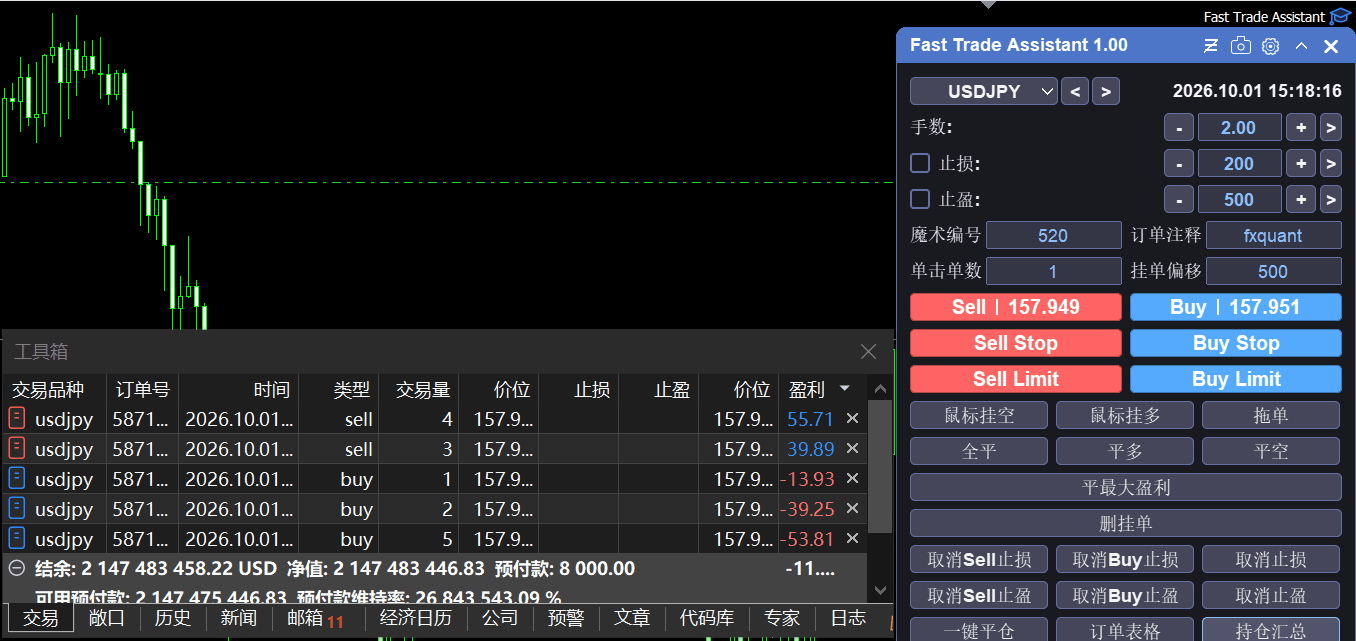The image size is (1356, 641).
Task: Click 平最大盈利 button
Action: click(x=1126, y=488)
